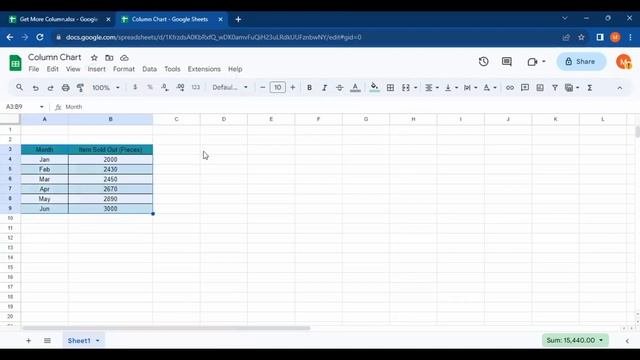Open the font family dropdown
640x360 pixels.
pos(230,87)
